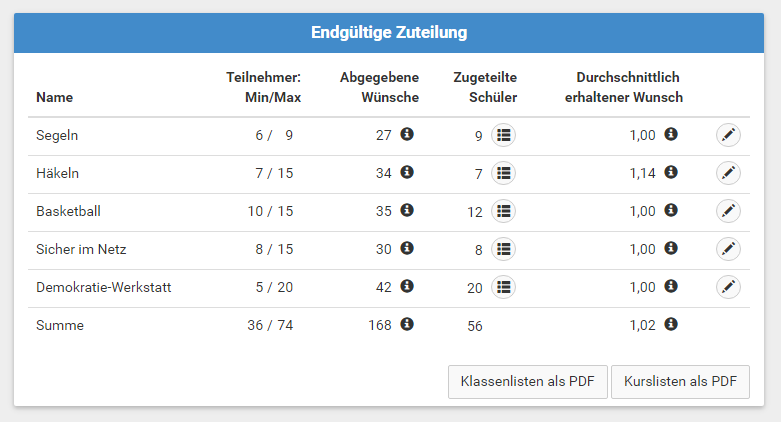Open the student list for Demokratie-Werkstatt
The width and height of the screenshot is (781, 422).
(x=504, y=287)
